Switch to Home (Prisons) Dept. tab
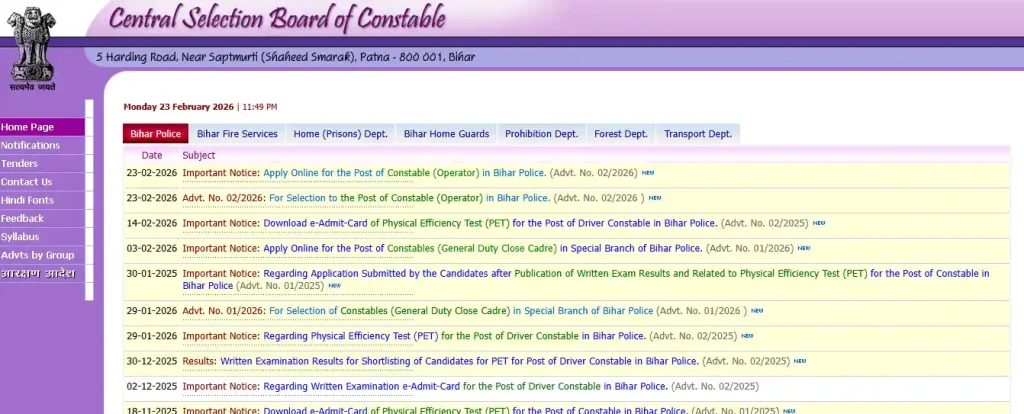 [340, 134]
